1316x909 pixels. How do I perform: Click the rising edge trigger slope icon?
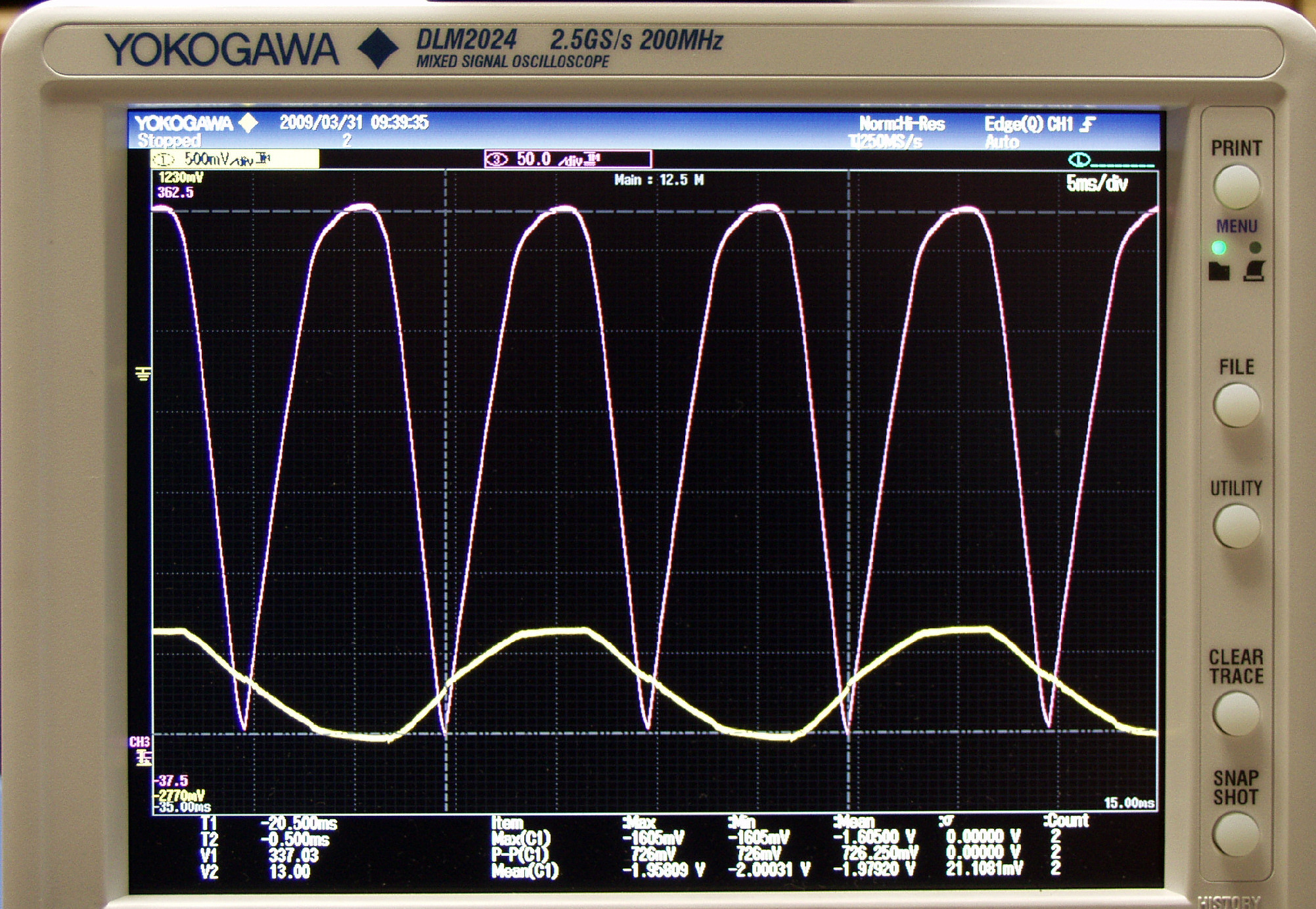(1088, 124)
